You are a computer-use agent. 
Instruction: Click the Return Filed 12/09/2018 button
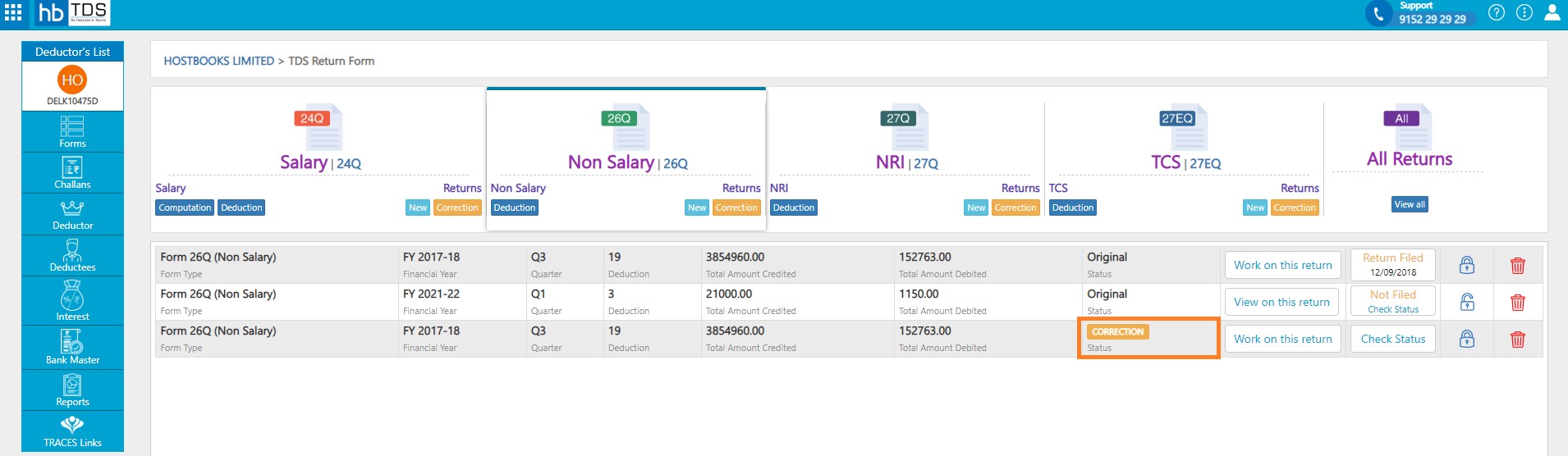coord(1393,264)
